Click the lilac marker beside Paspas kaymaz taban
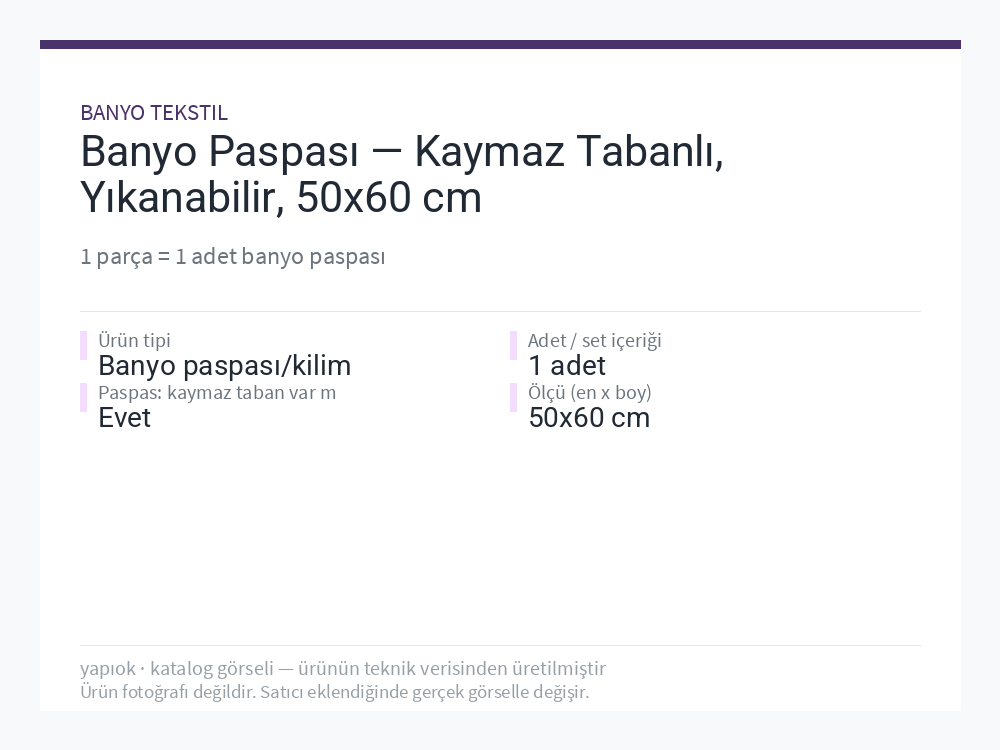 [x=84, y=397]
